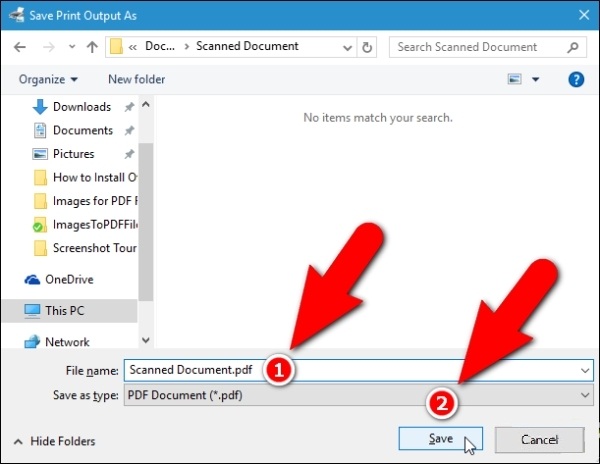Click the search magnifier icon
Viewport: 600px width, 464px height.
575,47
